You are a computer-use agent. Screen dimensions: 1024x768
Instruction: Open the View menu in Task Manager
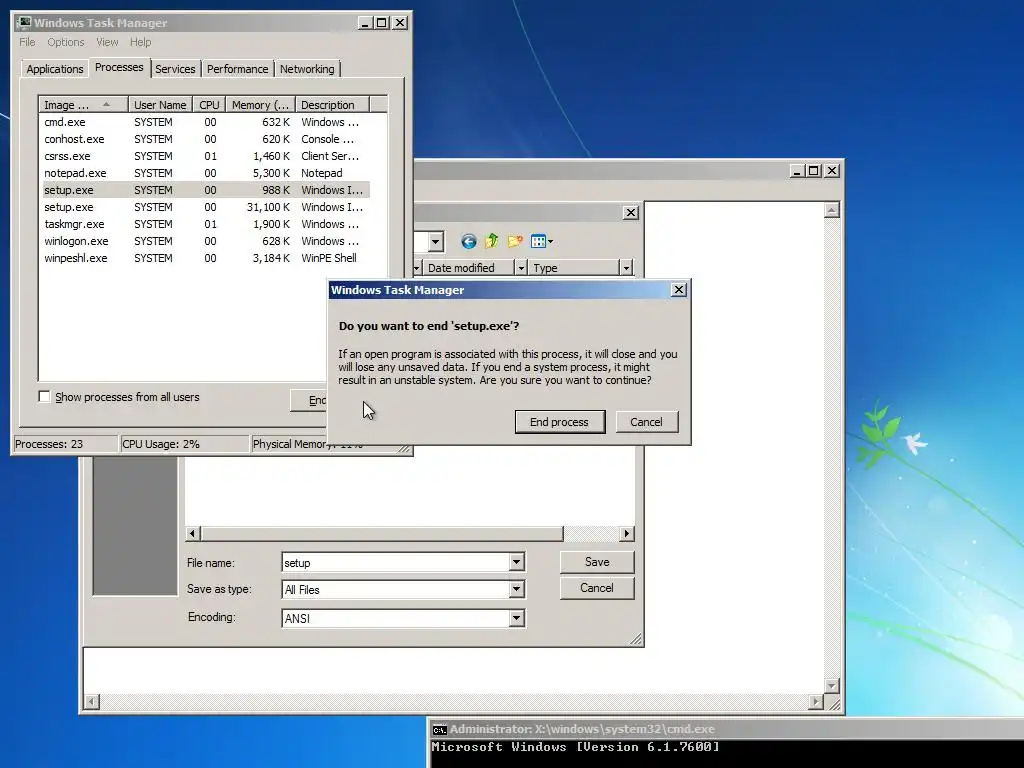pos(107,42)
